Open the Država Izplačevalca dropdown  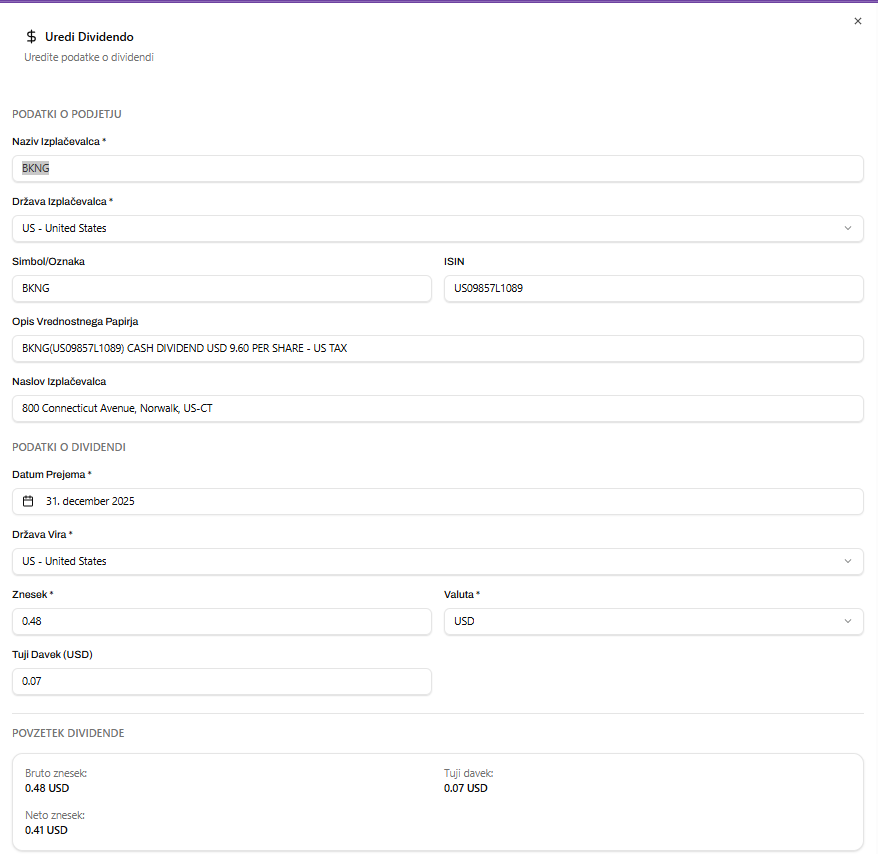tap(437, 228)
